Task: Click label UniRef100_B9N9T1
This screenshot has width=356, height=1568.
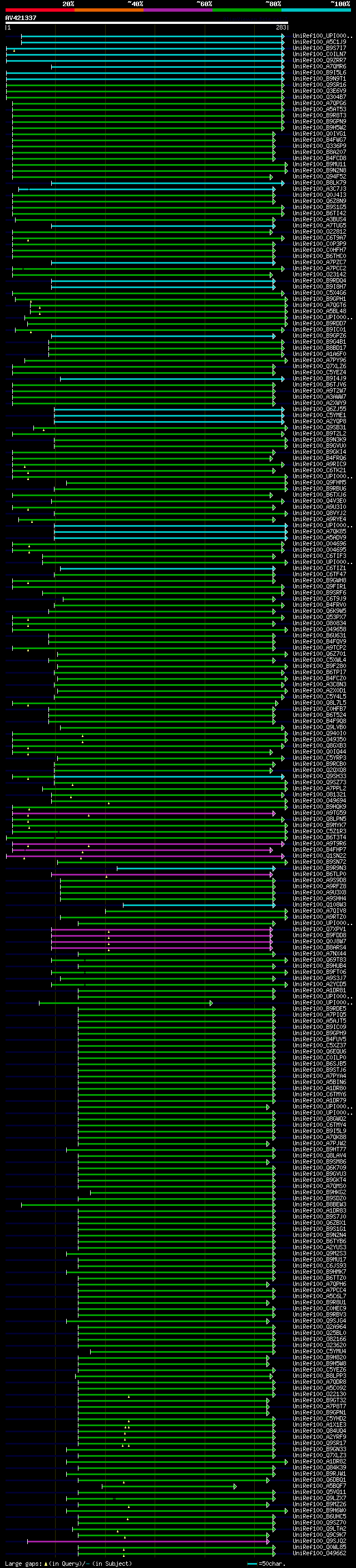Action: [319, 78]
